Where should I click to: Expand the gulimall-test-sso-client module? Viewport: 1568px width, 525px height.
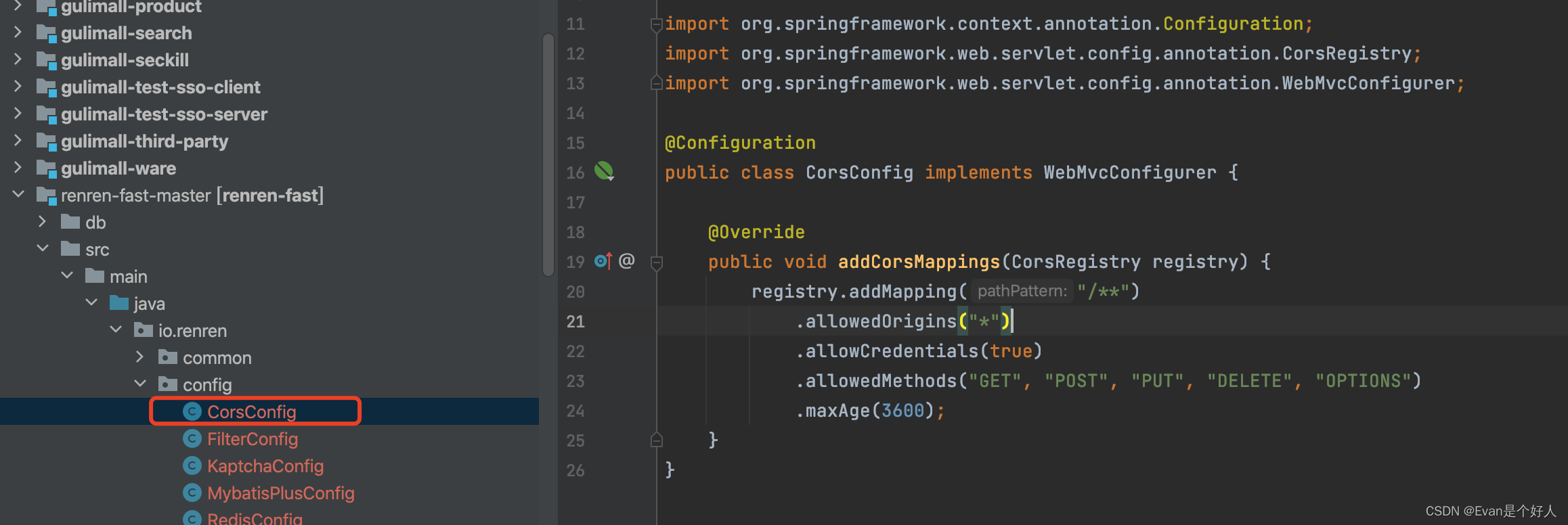point(18,86)
